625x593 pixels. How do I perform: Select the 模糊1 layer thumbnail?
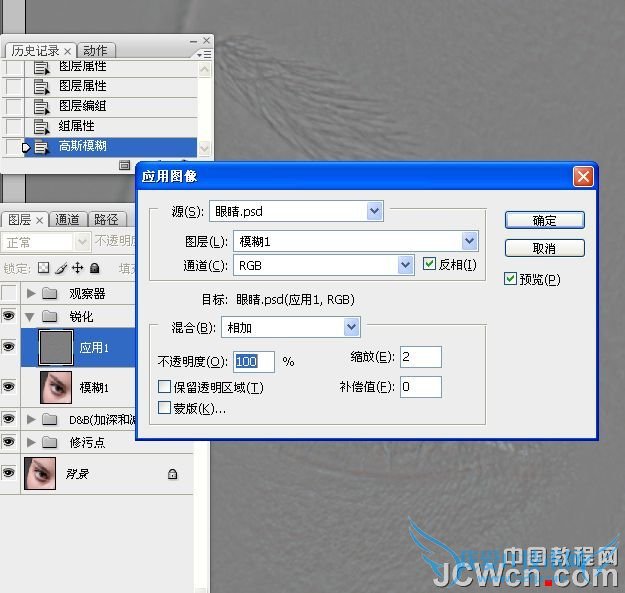[x=56, y=387]
